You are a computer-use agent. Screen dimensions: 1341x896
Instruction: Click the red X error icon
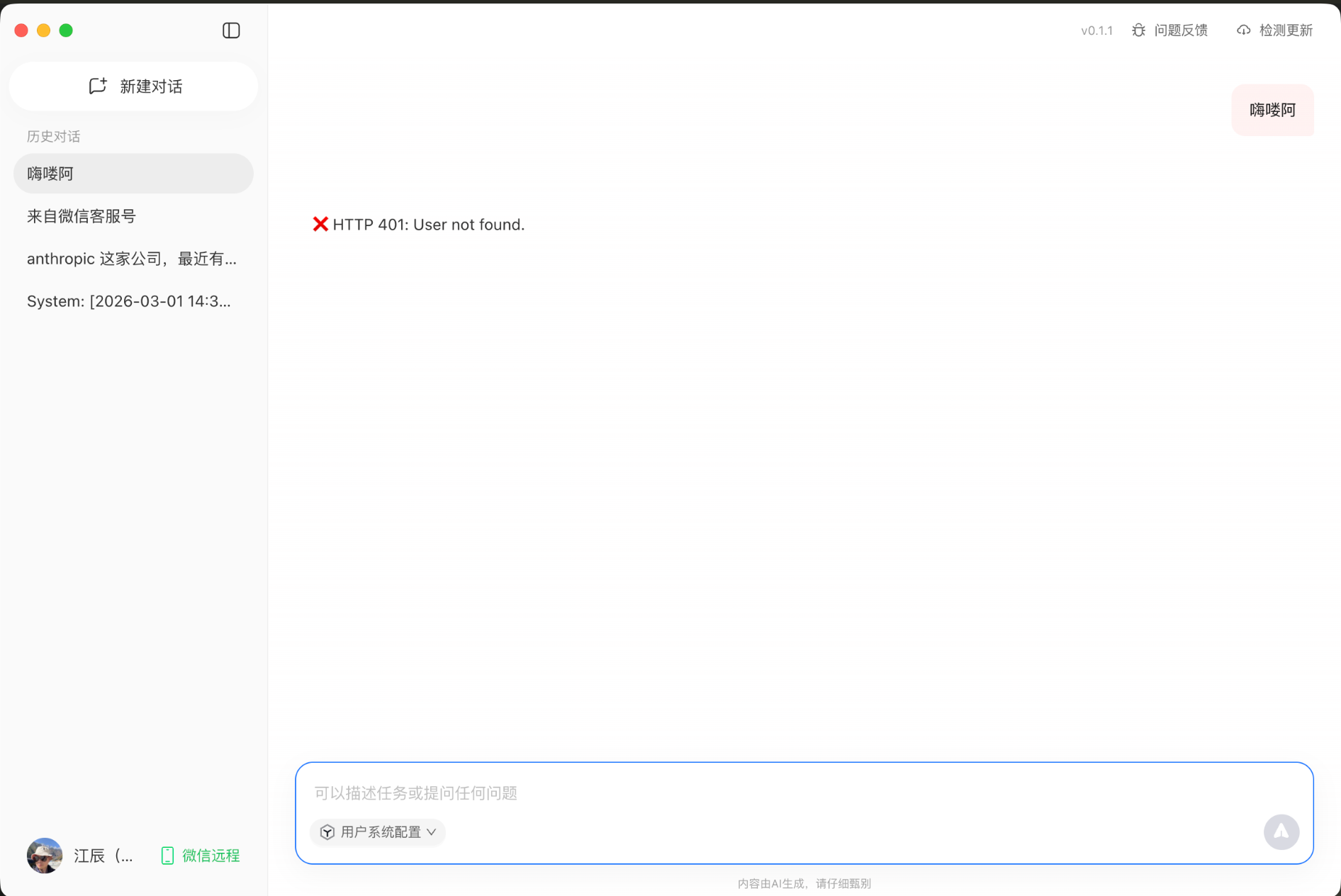pyautogui.click(x=320, y=225)
